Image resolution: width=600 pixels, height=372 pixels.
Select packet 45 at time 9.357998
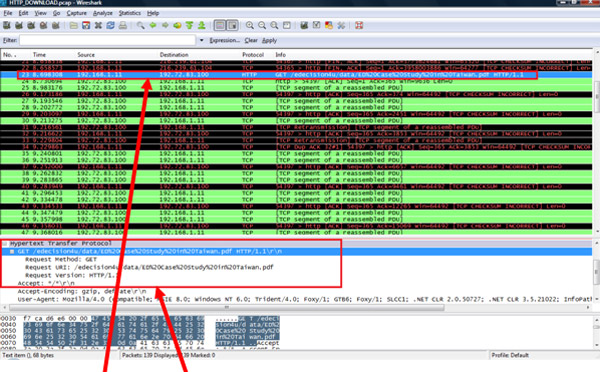coord(296,219)
